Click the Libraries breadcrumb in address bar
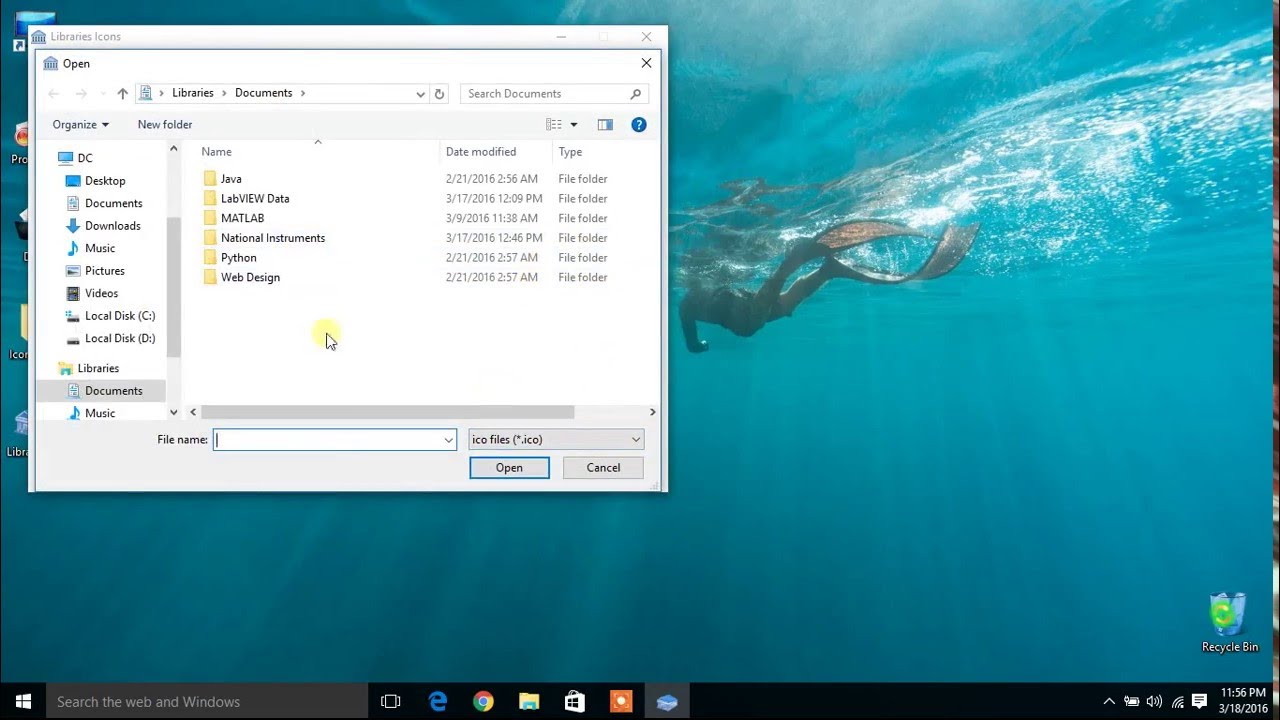Image resolution: width=1280 pixels, height=720 pixels. tap(192, 93)
